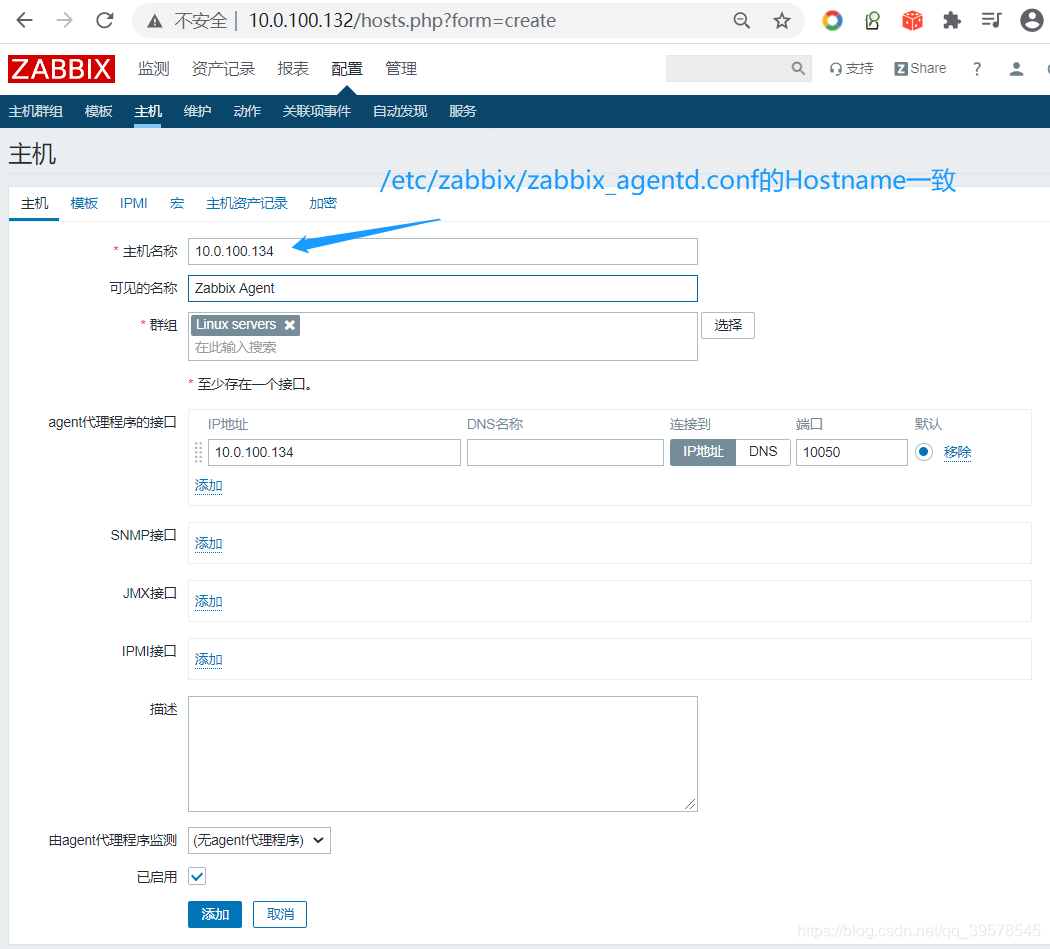Click the 可见的名称 input field
This screenshot has height=949, width=1050.
443,288
